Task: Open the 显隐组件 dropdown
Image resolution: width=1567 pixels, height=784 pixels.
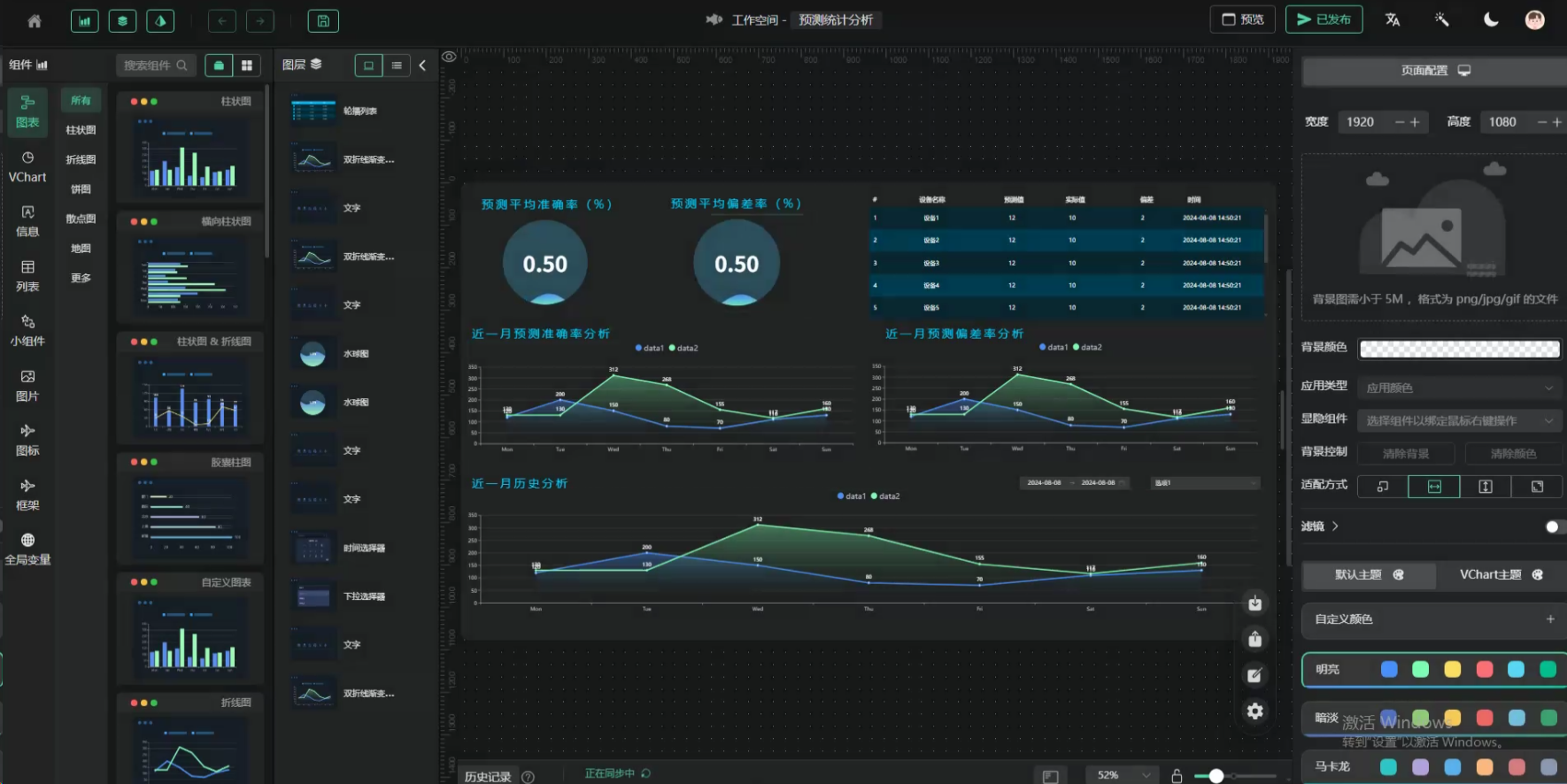Action: [x=1459, y=420]
